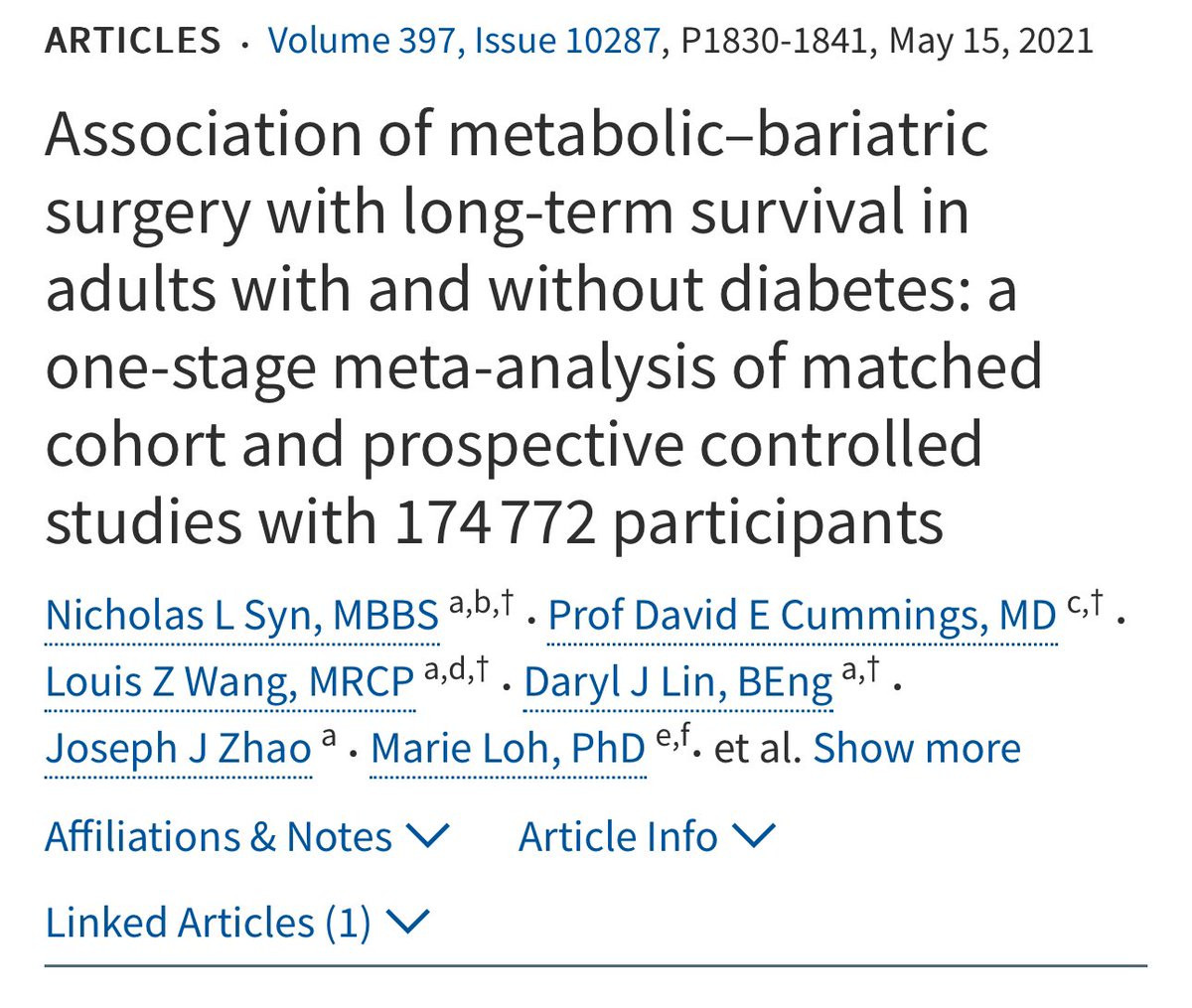Click author Daryl J Lin, BEng
Viewport: 1192px width, 1008px height.
[677, 682]
